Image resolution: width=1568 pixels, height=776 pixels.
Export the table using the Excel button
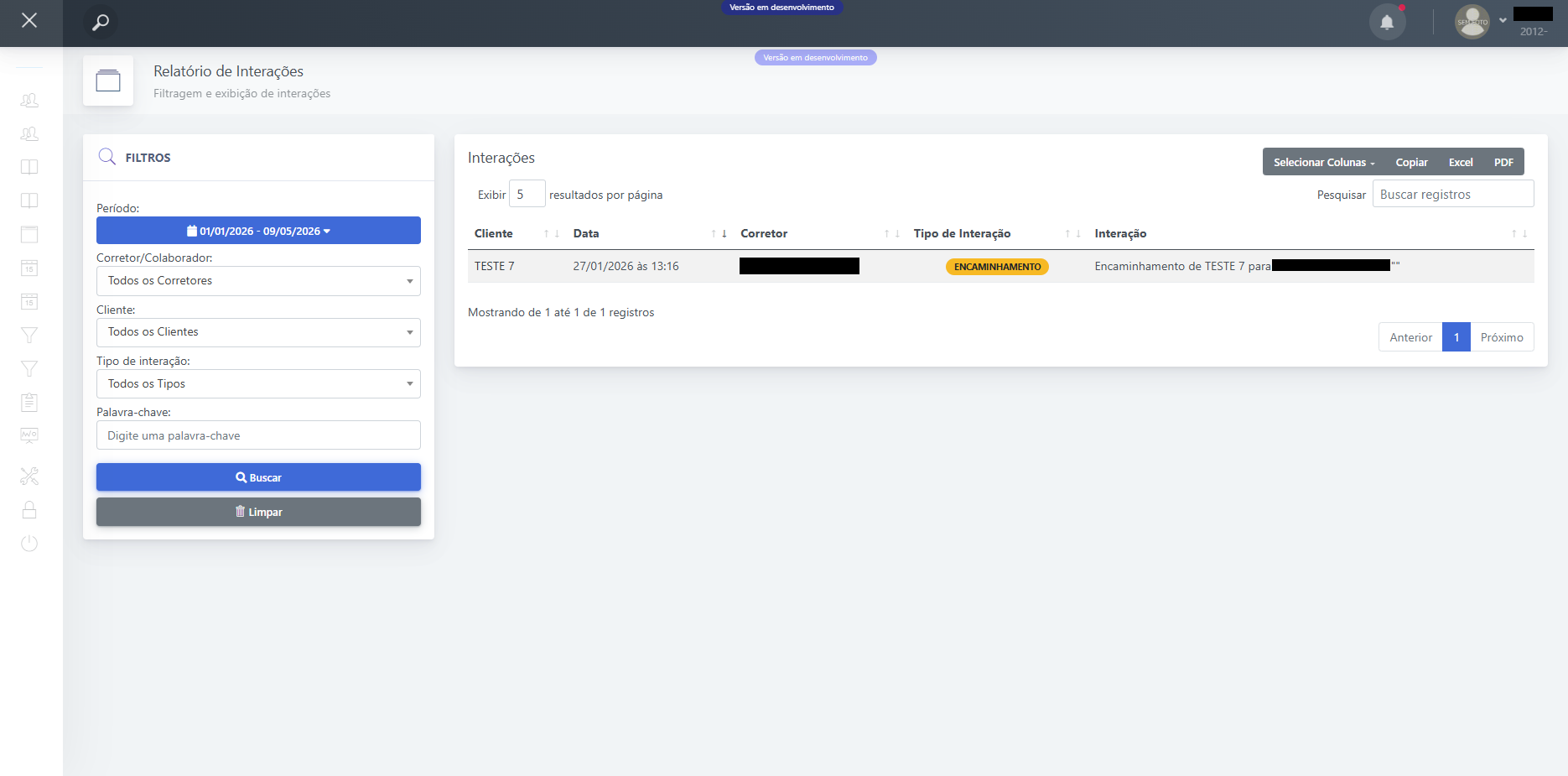(x=1460, y=163)
